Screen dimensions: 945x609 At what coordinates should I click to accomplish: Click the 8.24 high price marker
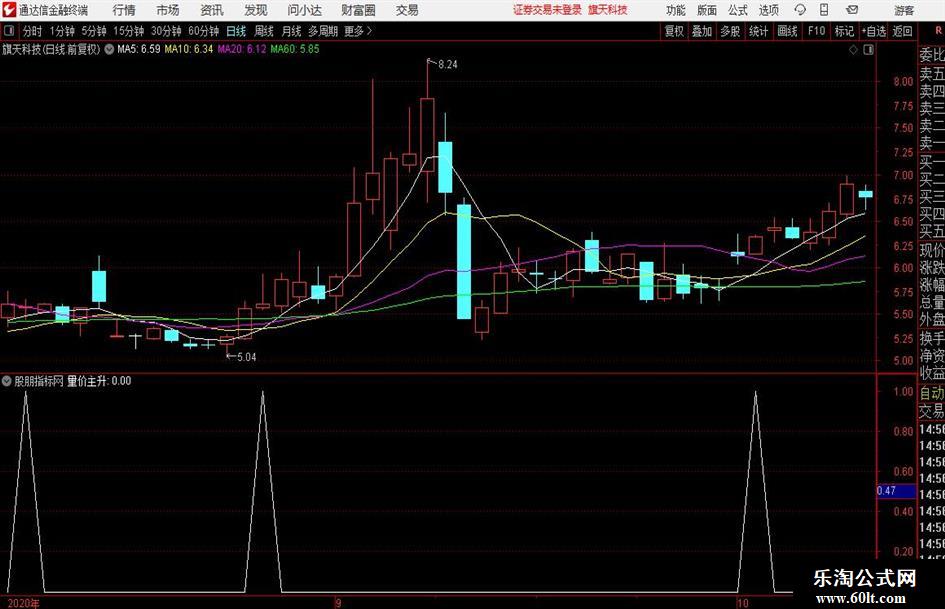(447, 65)
